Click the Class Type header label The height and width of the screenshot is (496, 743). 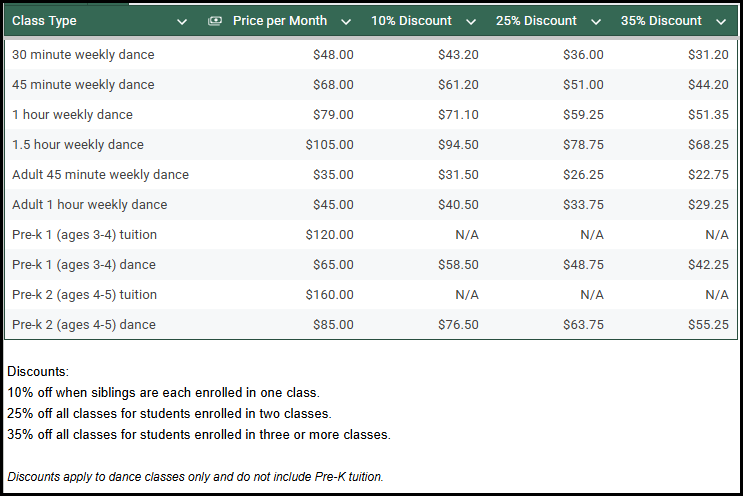pos(44,21)
